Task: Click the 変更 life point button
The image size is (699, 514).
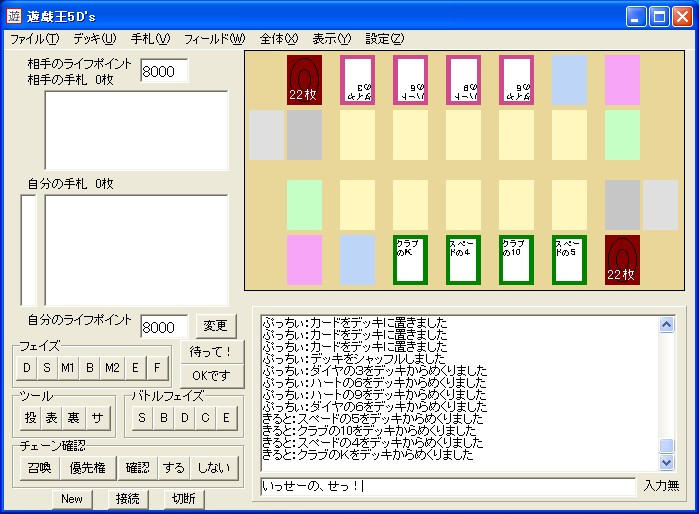Action: (215, 326)
